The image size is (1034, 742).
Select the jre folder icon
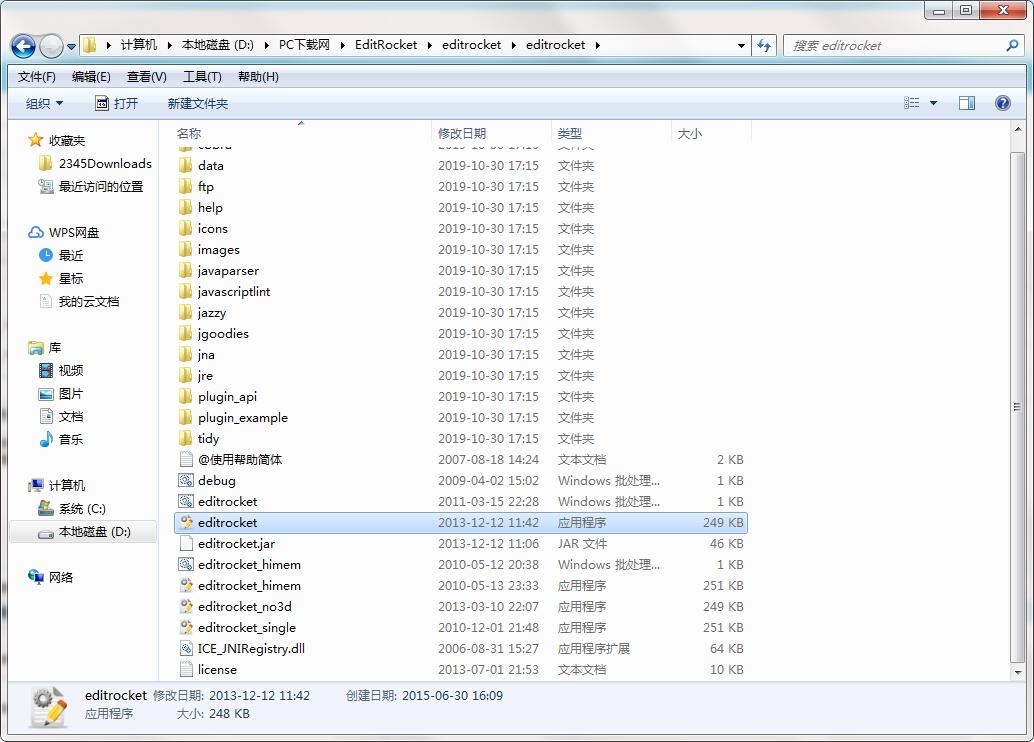coord(186,375)
